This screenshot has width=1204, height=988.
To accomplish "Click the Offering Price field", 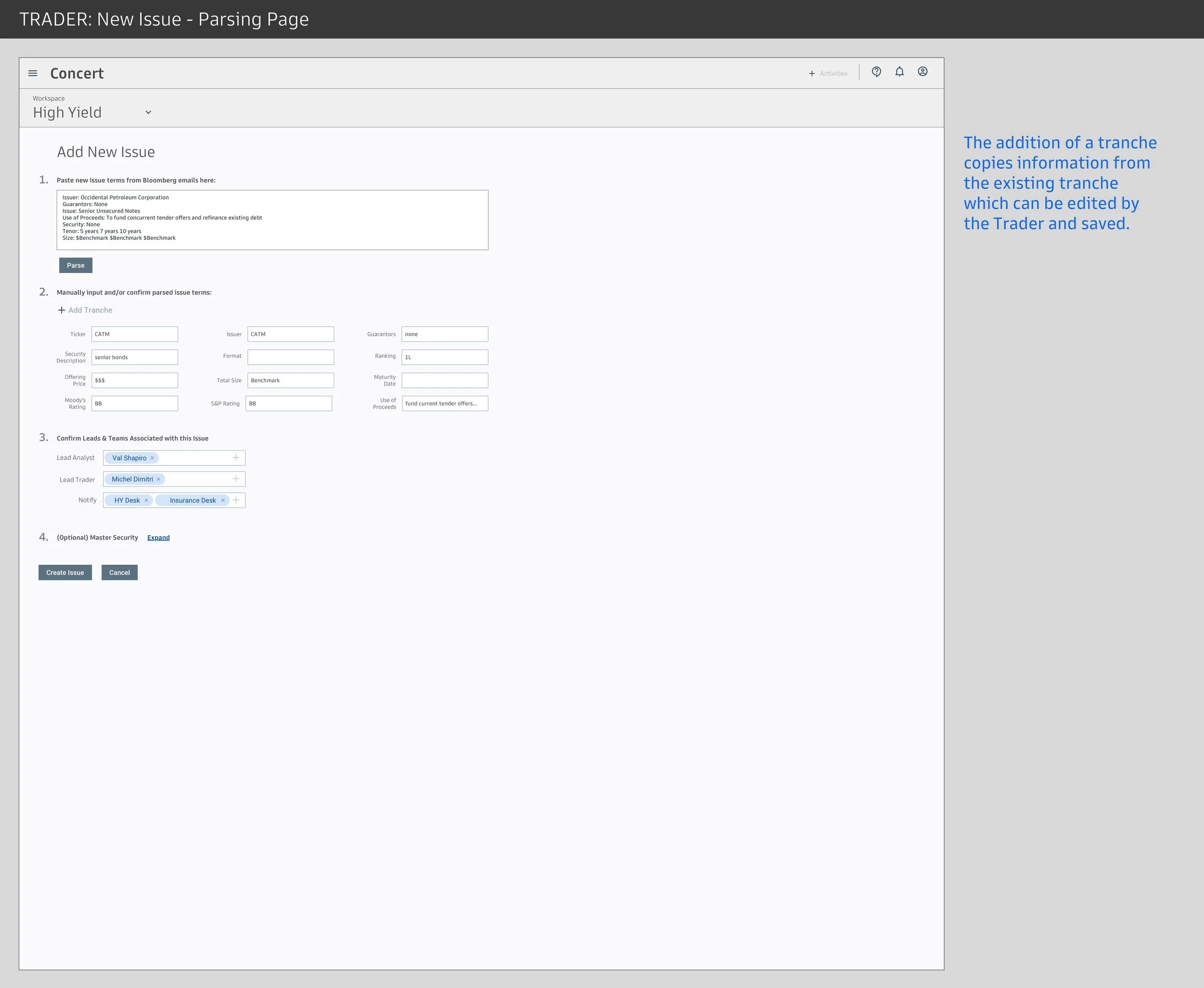I will [x=135, y=380].
